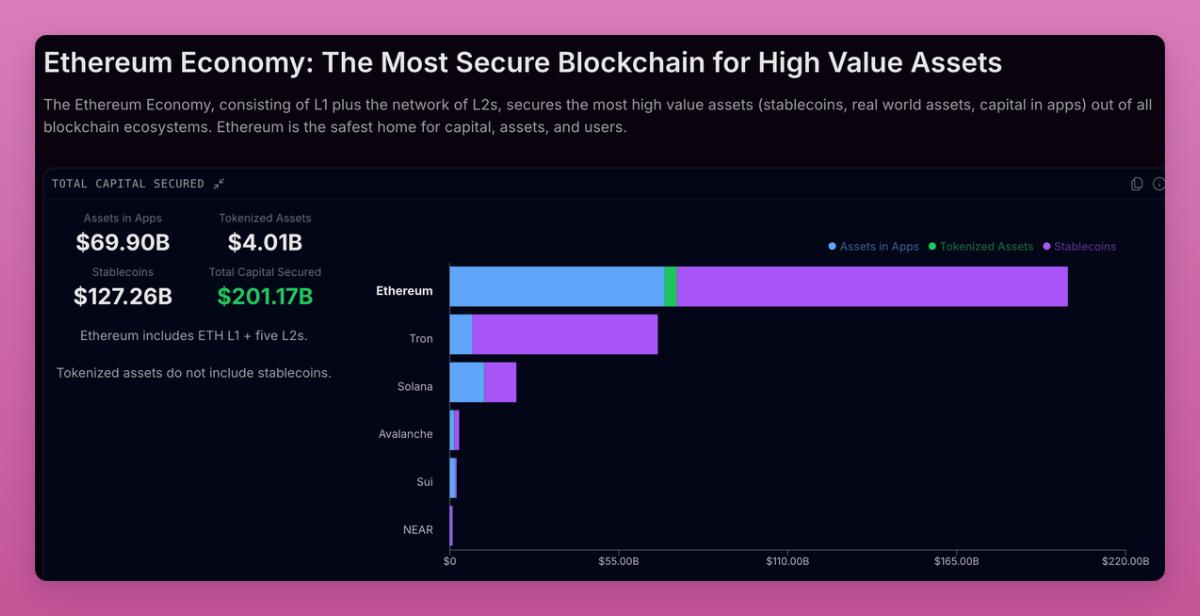Click Solana's blue Assets in Apps bar segment
Viewport: 1200px width, 616px height.
pyautogui.click(x=466, y=382)
